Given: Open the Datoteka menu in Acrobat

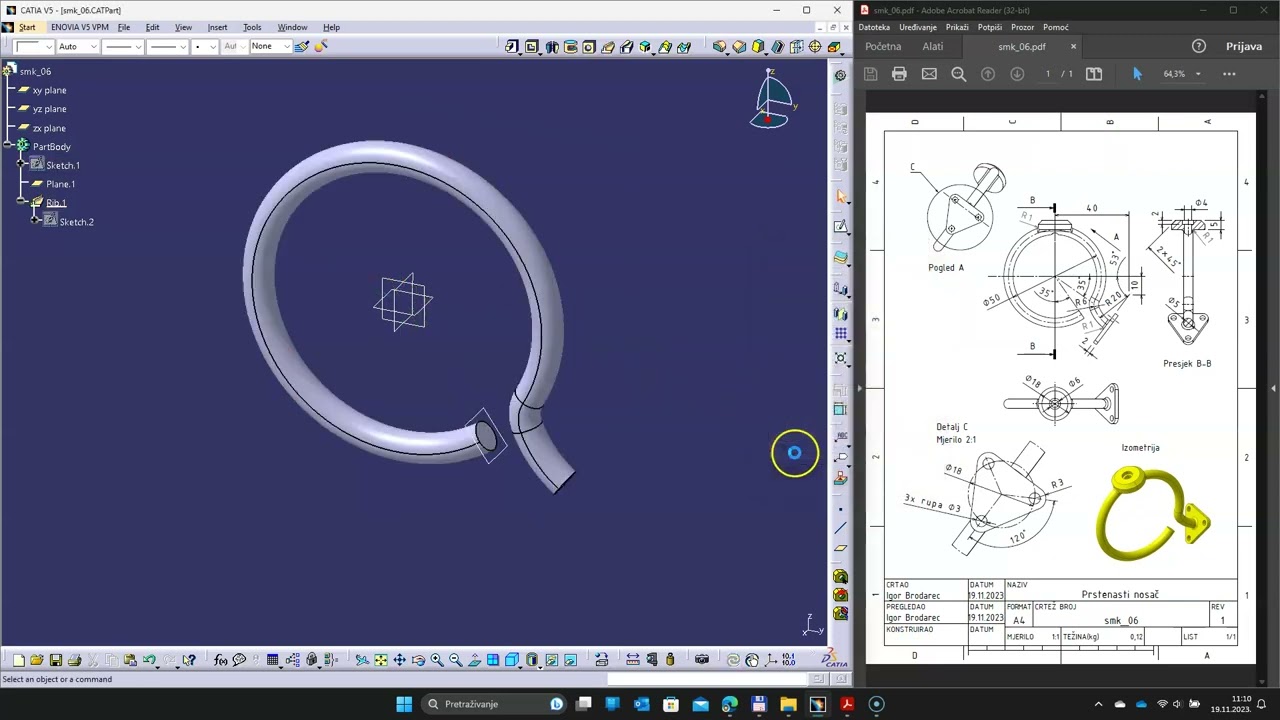Looking at the screenshot, I should [874, 27].
